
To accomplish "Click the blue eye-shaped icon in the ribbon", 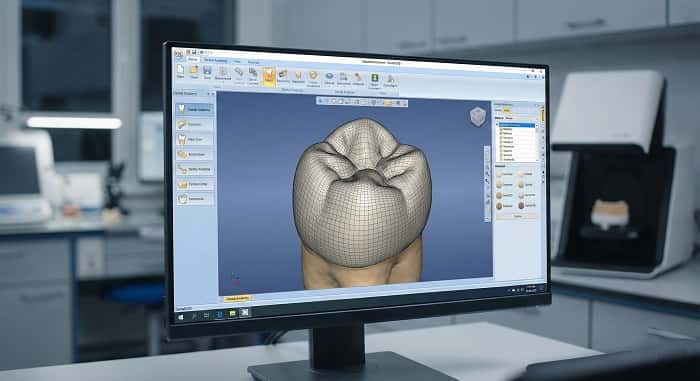I will [329, 76].
